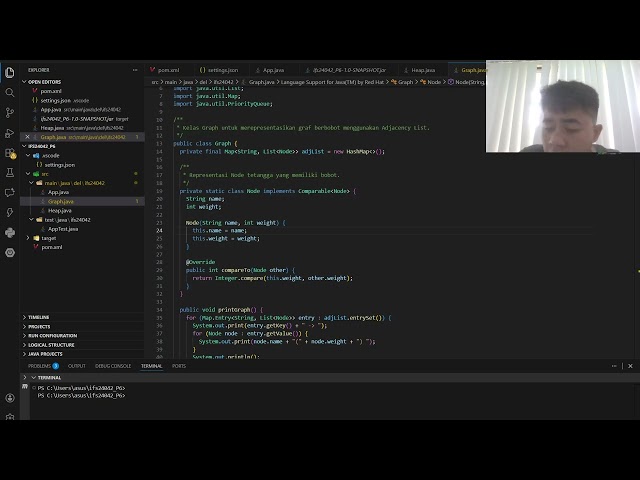Open the Search view in activity bar
This screenshot has height=480, width=640.
[10, 91]
